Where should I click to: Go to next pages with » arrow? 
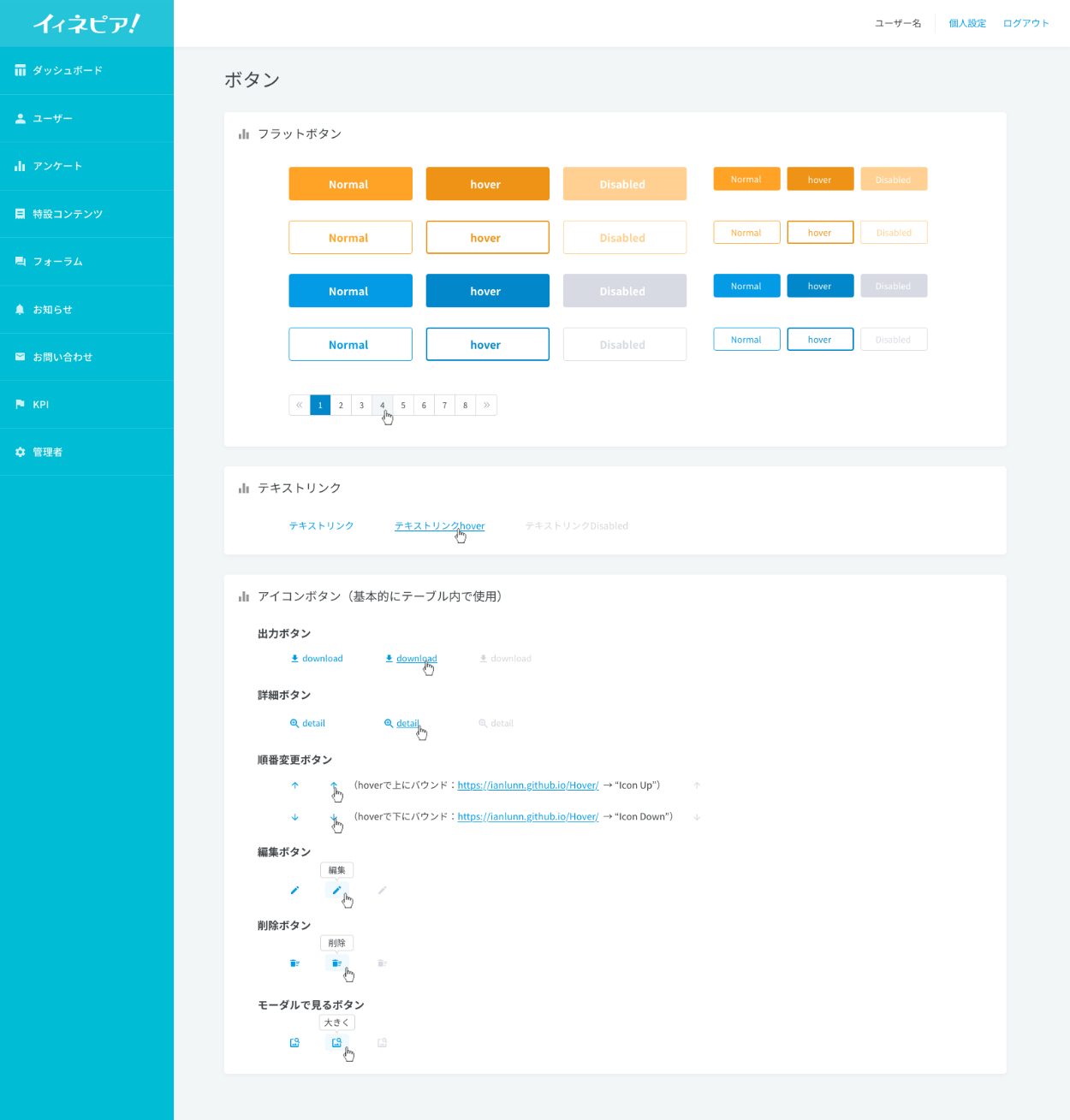pyautogui.click(x=486, y=406)
